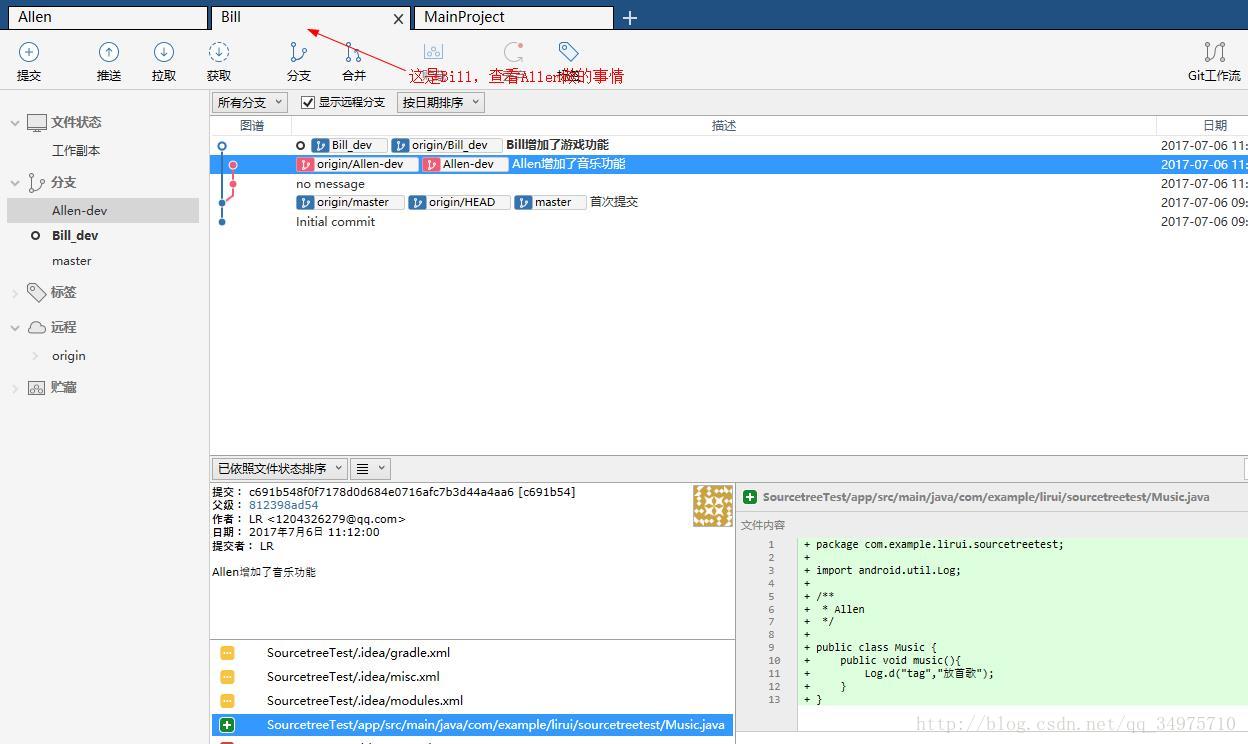
Task: Expand the 贮藏 sidebar section
Action: click(x=15, y=388)
